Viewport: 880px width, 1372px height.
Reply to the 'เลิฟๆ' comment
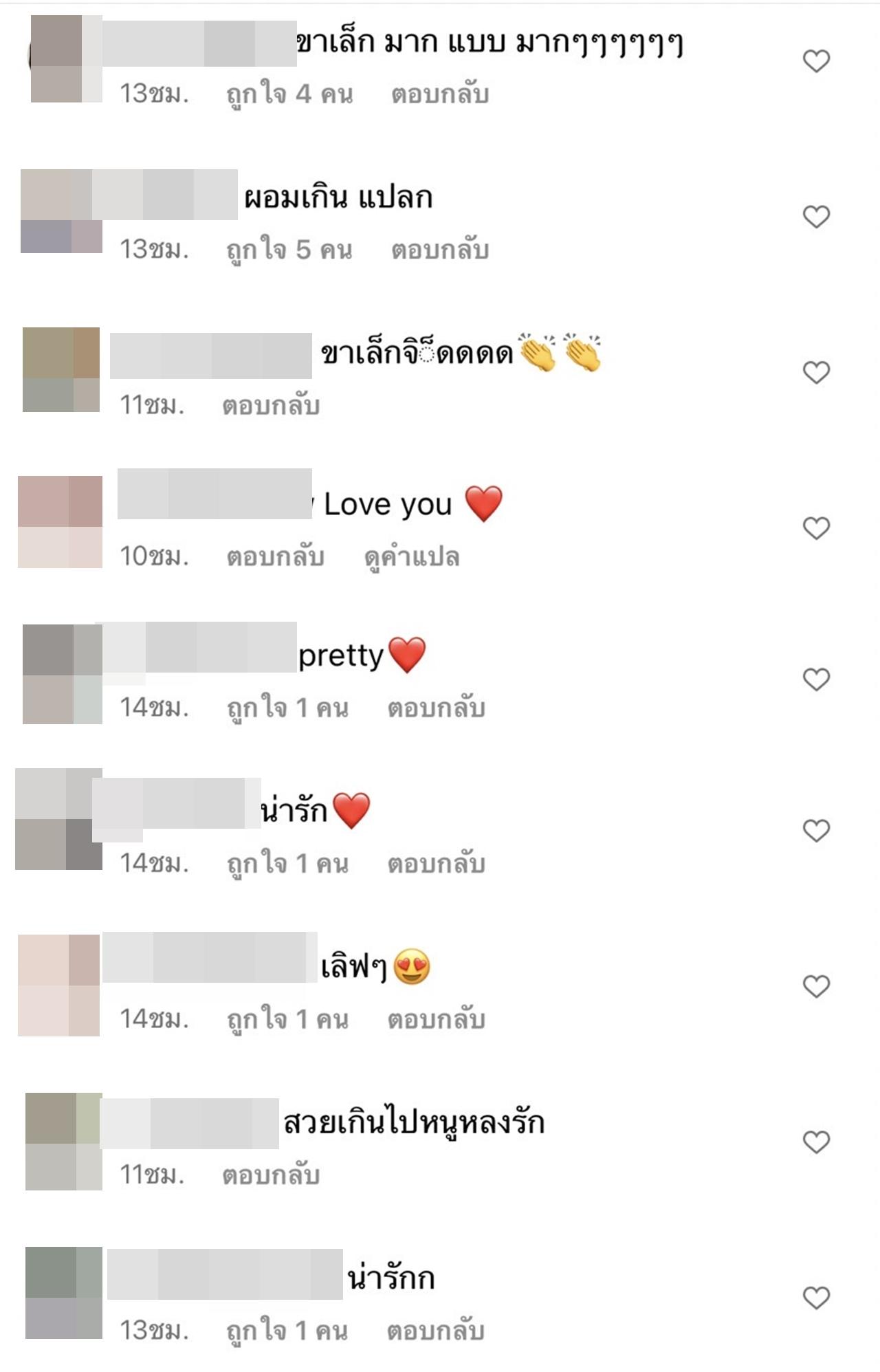(437, 1019)
